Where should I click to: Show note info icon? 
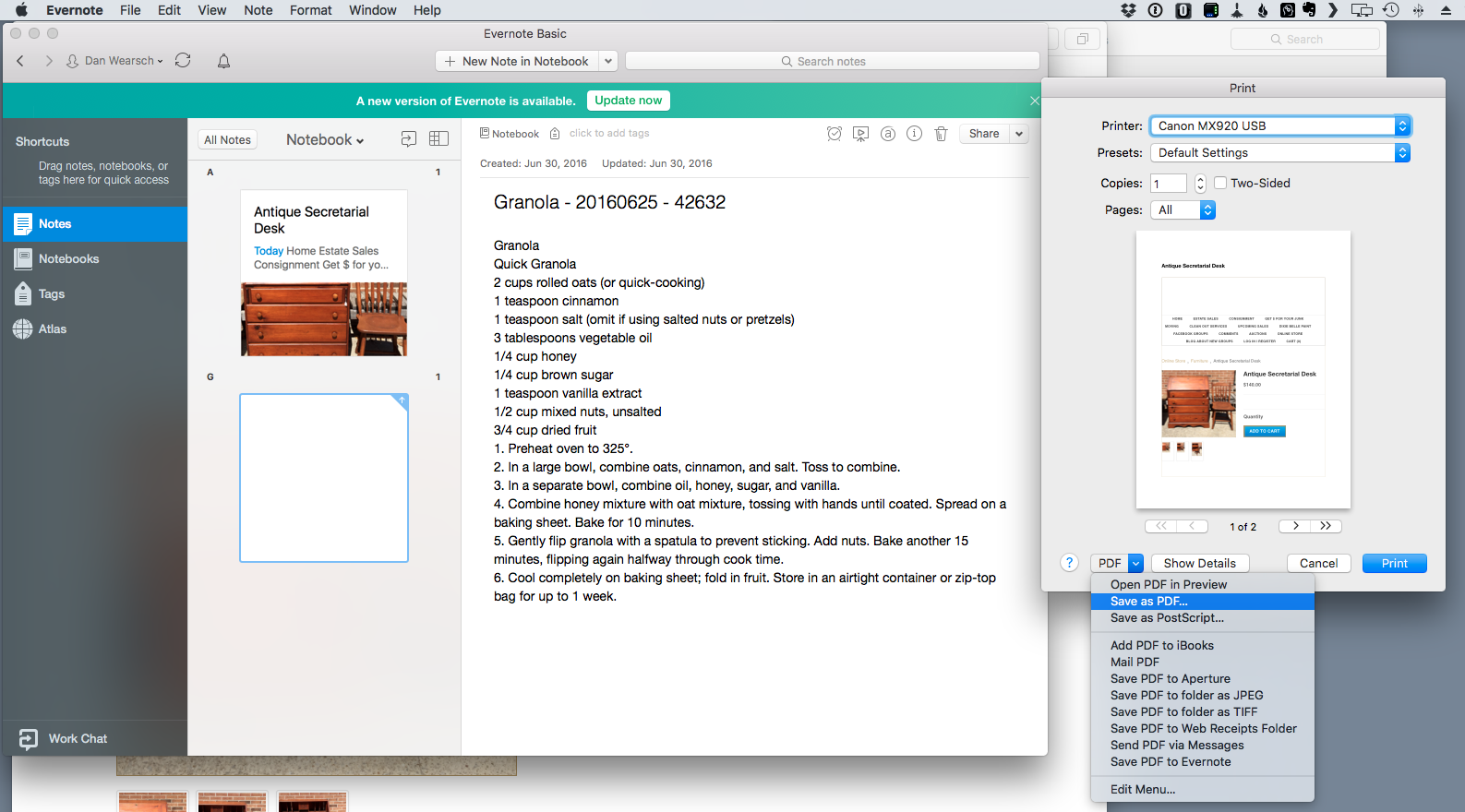click(x=915, y=134)
